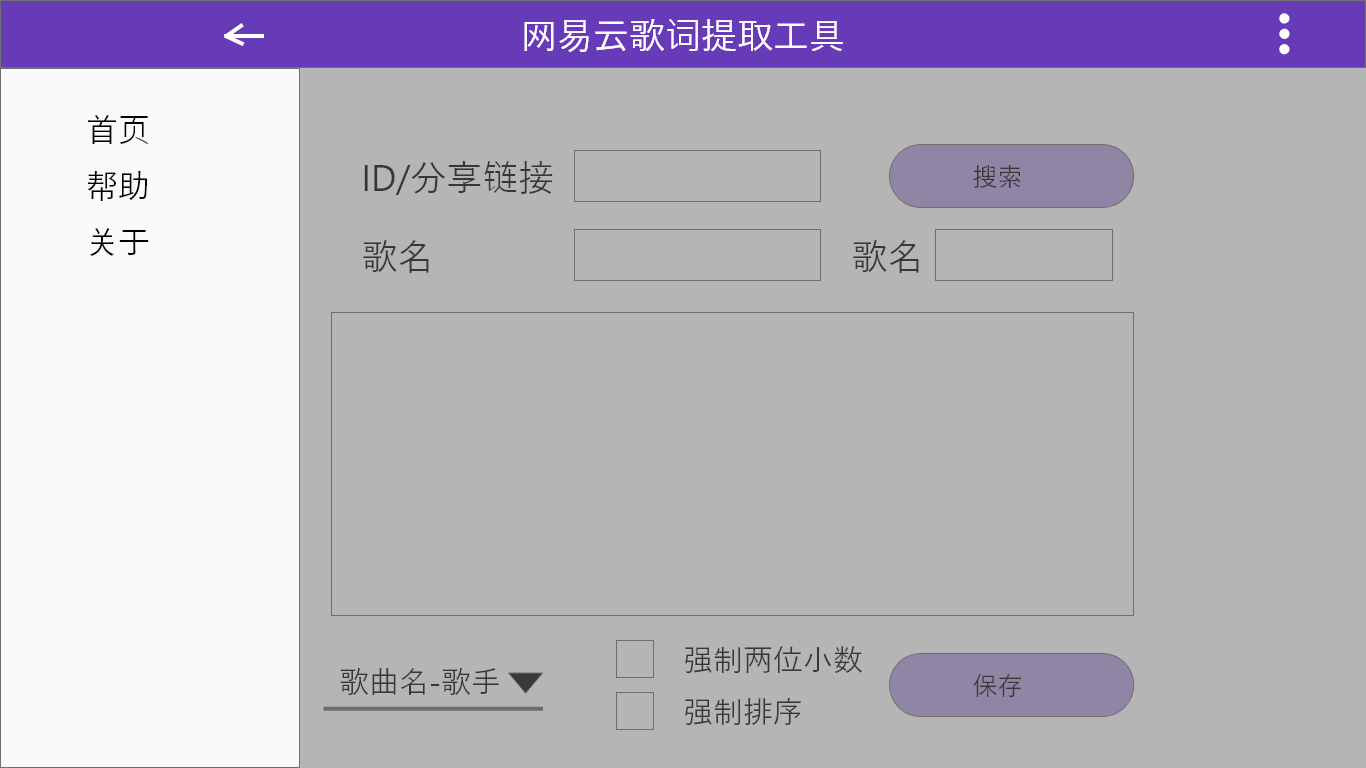Toggle the 强制排序 checkbox
Screen dimensions: 1366x768
click(x=635, y=711)
